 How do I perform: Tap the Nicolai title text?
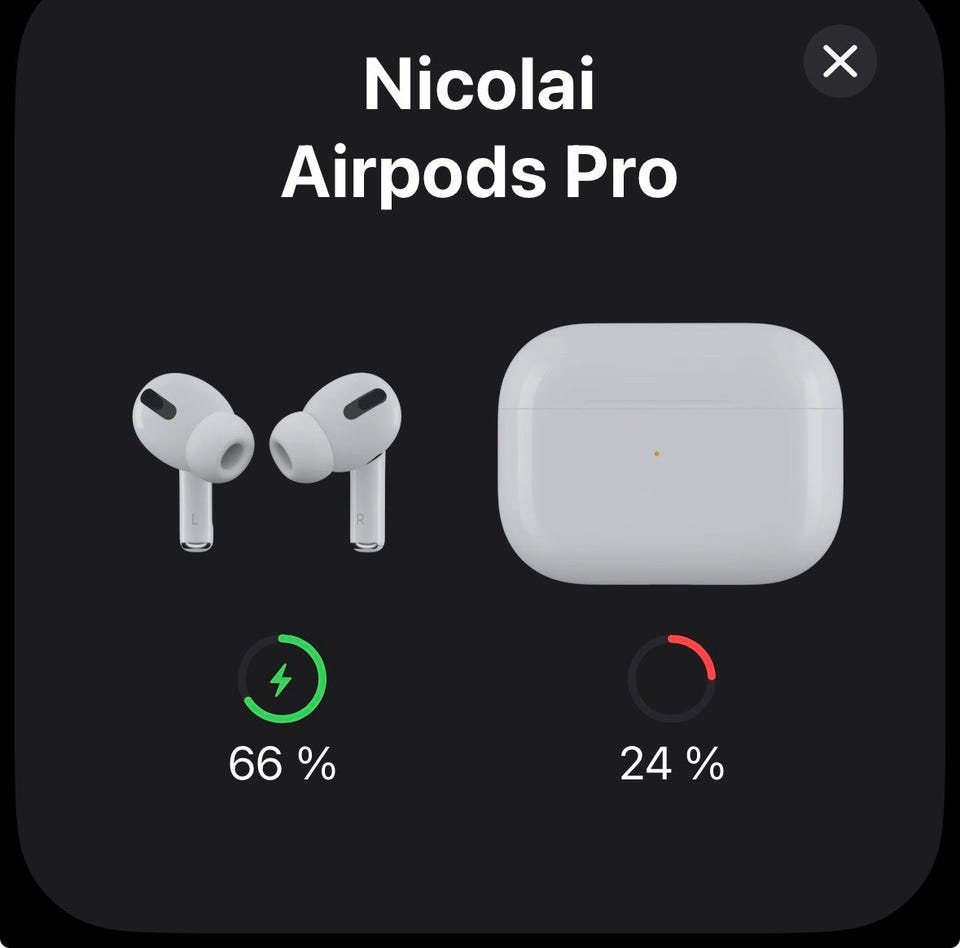479,84
